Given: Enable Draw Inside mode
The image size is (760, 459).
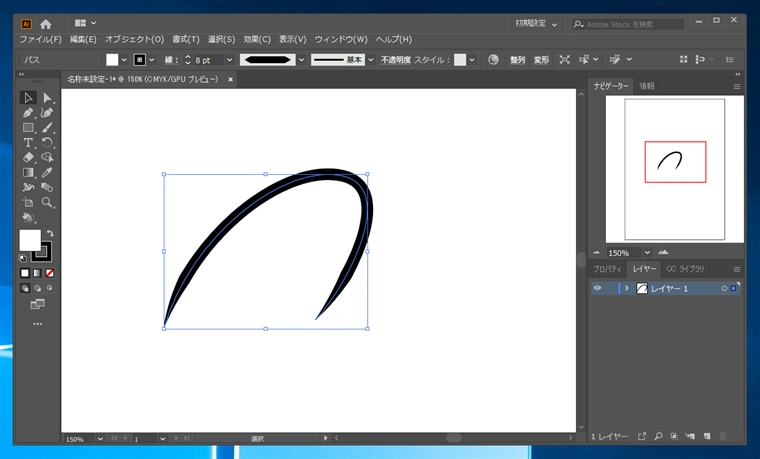Looking at the screenshot, I should tap(49, 288).
